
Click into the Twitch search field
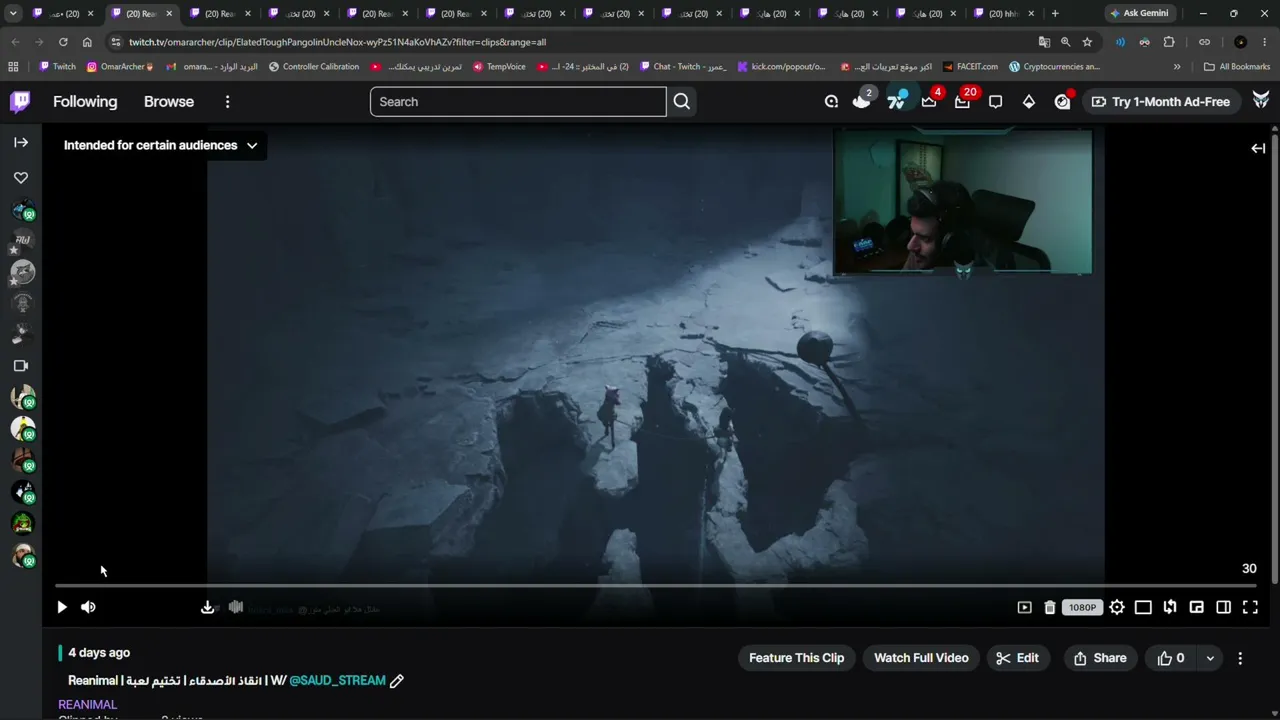pyautogui.click(x=518, y=102)
